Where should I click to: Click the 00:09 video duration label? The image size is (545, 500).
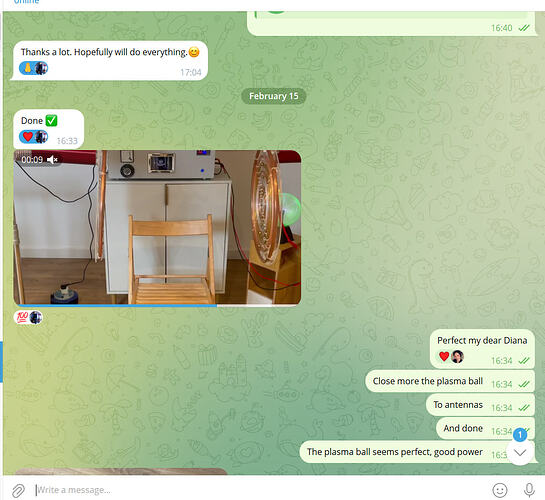tap(32, 159)
